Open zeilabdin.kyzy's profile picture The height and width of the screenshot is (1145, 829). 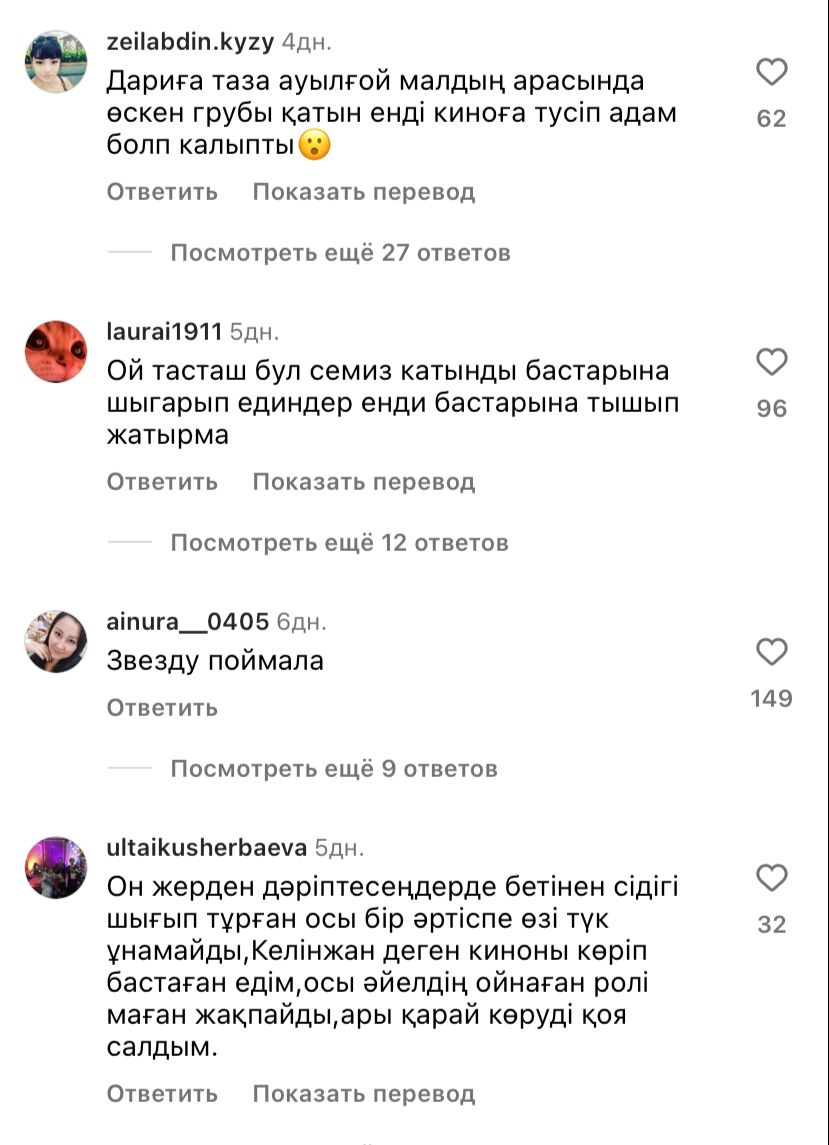tap(56, 61)
